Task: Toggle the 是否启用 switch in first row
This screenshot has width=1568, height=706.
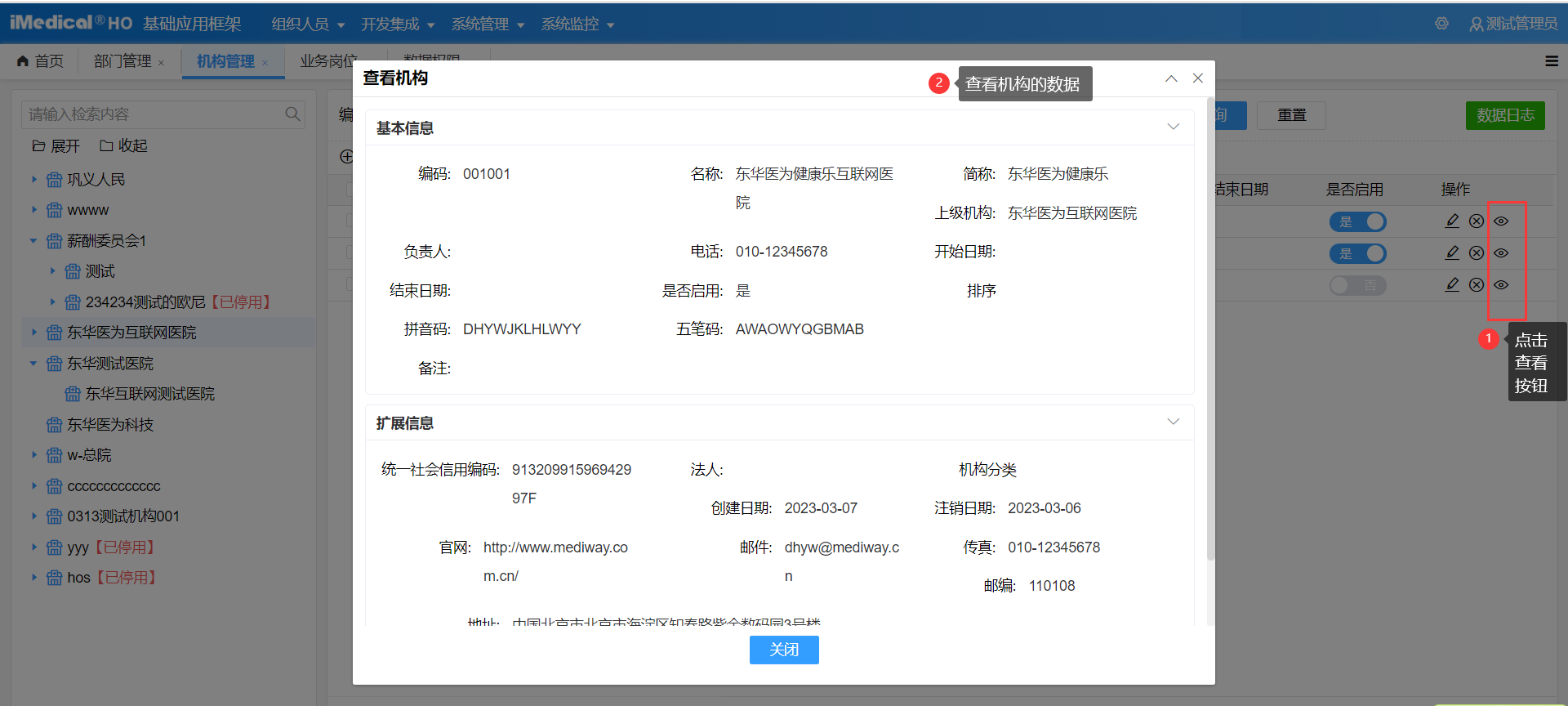Action: pyautogui.click(x=1358, y=221)
